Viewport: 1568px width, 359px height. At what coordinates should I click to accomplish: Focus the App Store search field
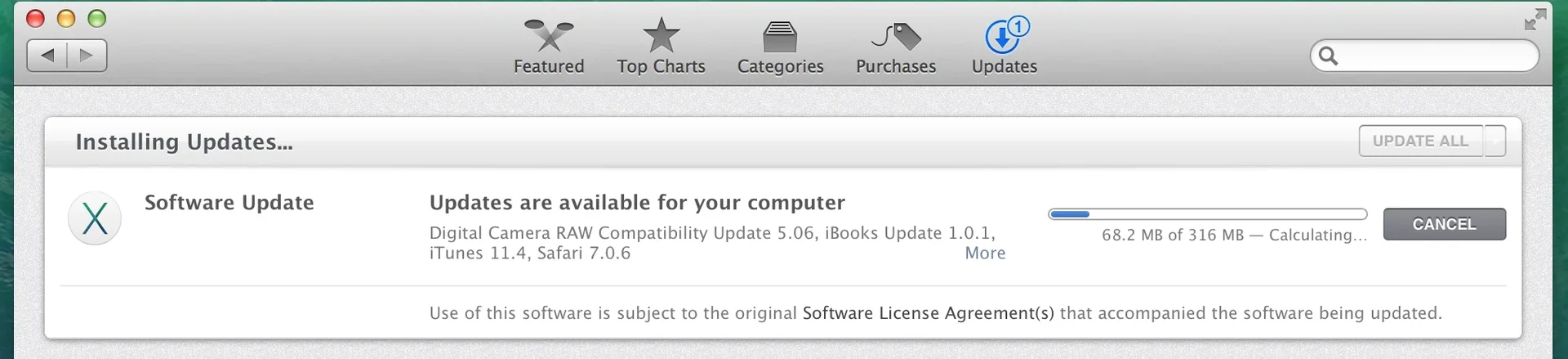click(x=1436, y=56)
